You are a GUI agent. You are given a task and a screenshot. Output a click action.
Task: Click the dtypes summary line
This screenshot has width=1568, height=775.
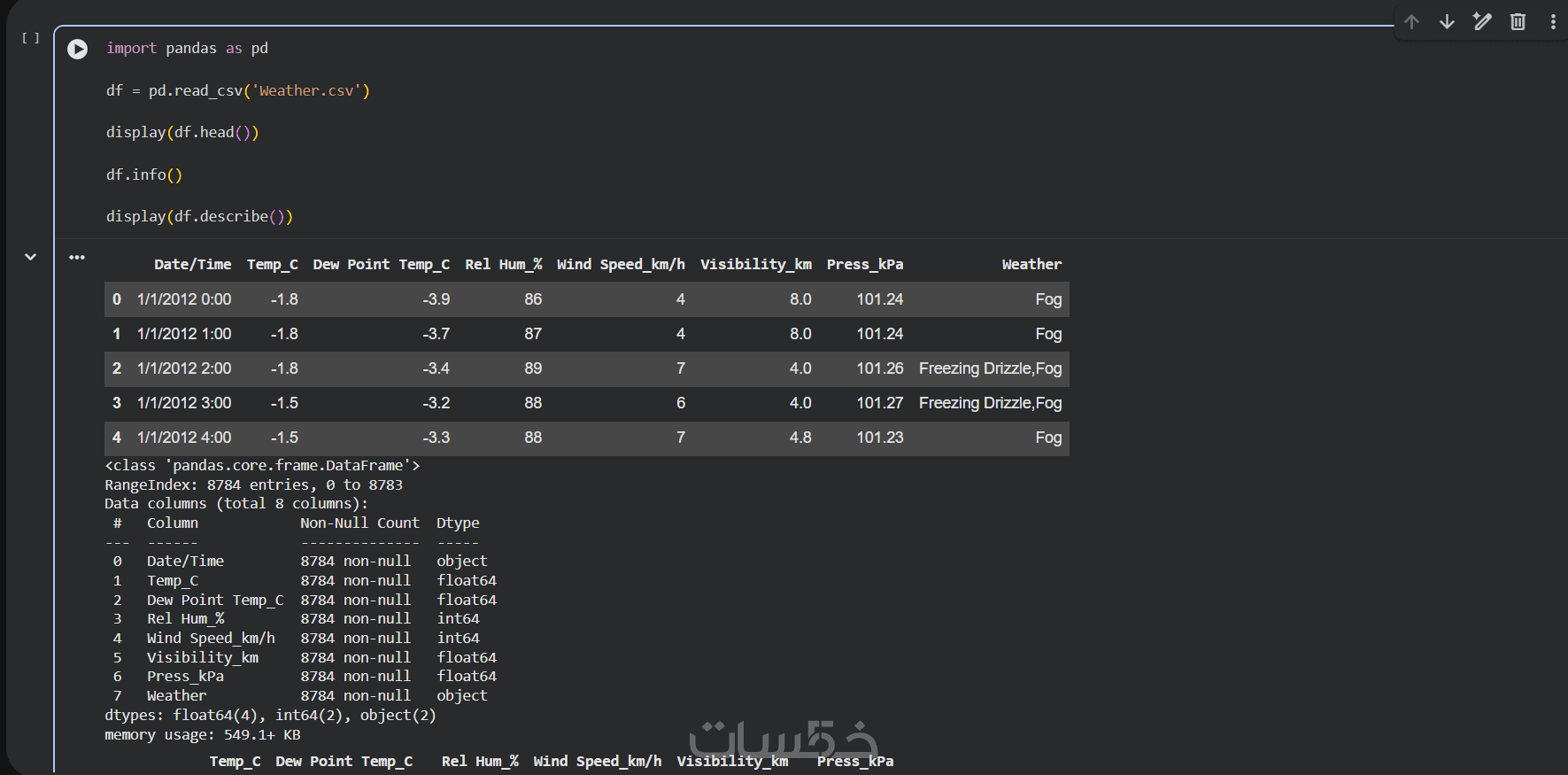click(x=270, y=716)
